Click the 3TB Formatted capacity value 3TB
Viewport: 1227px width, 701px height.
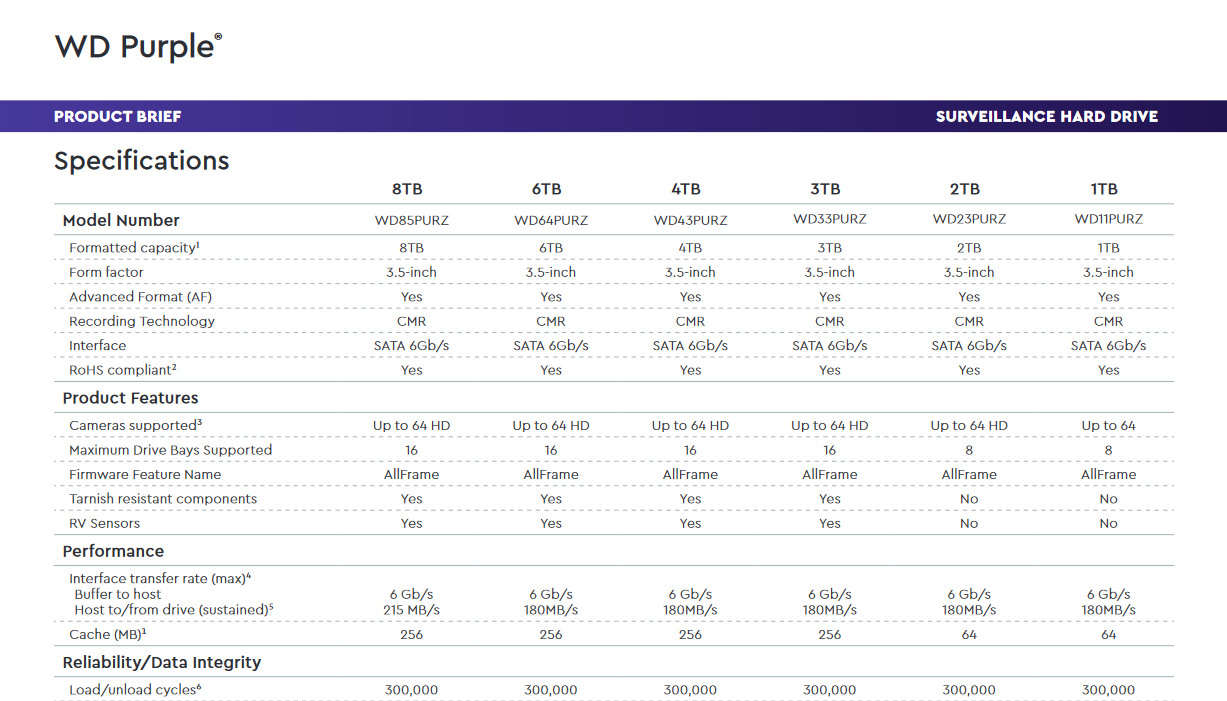(x=830, y=248)
